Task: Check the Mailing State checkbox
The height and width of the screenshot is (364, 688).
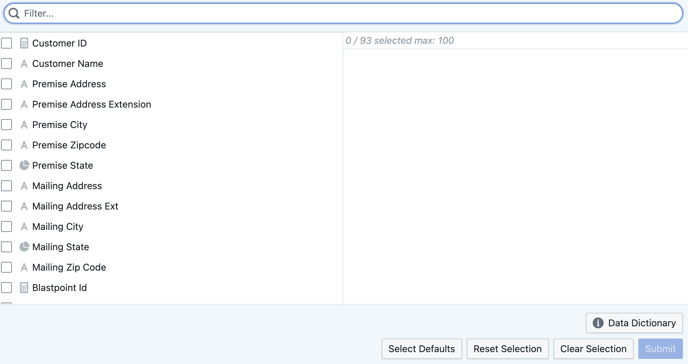Action: click(7, 247)
